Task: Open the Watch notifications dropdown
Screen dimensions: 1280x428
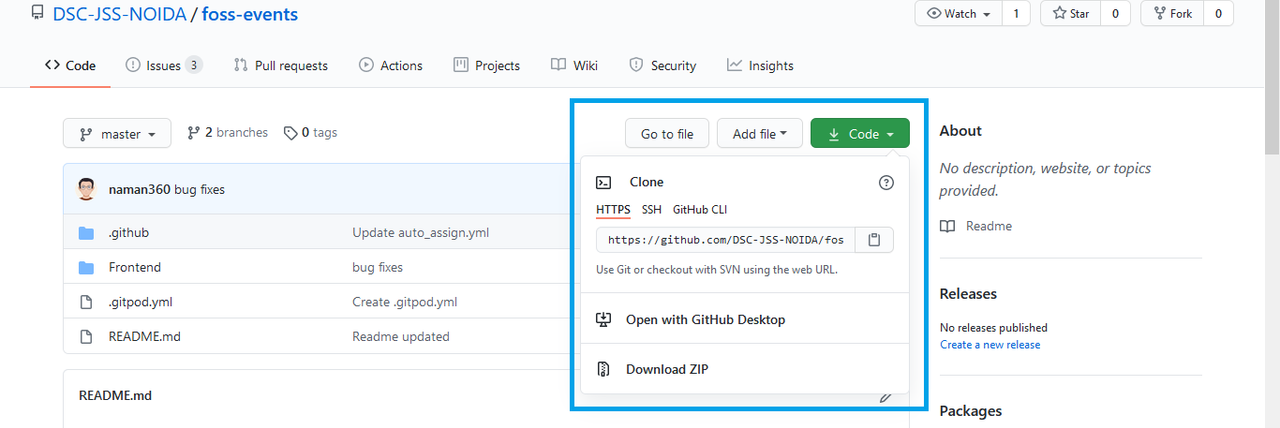Action: [960, 14]
